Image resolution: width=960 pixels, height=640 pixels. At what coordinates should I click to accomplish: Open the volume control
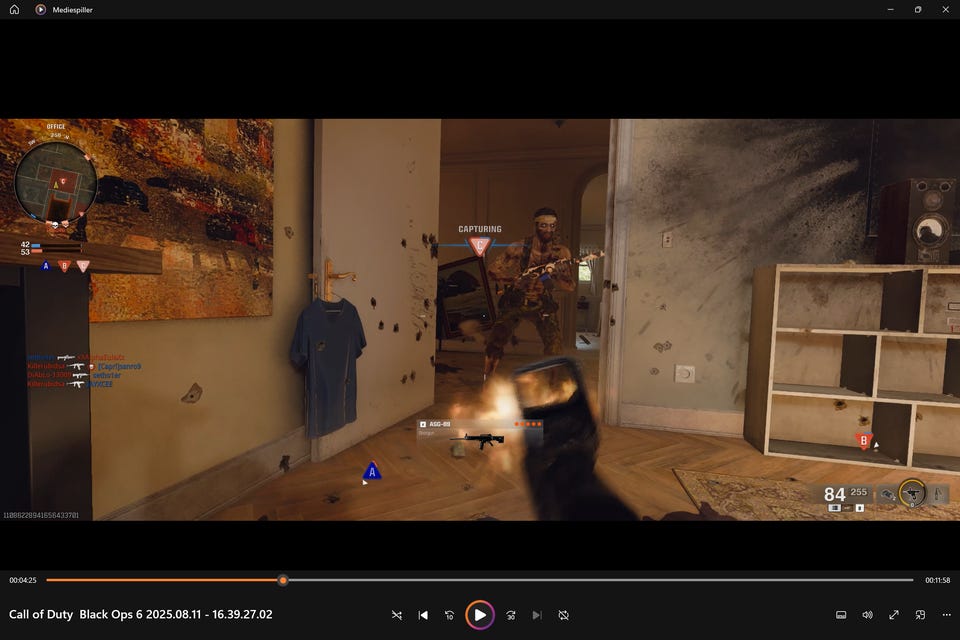pyautogui.click(x=868, y=615)
